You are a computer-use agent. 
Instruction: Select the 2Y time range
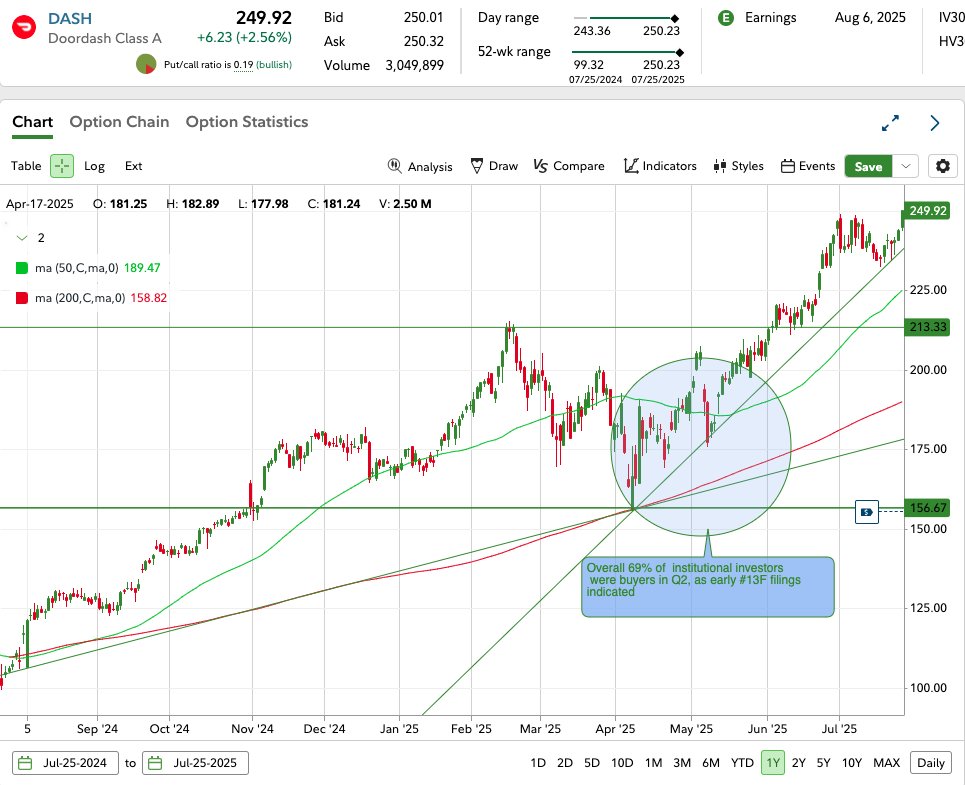[799, 763]
